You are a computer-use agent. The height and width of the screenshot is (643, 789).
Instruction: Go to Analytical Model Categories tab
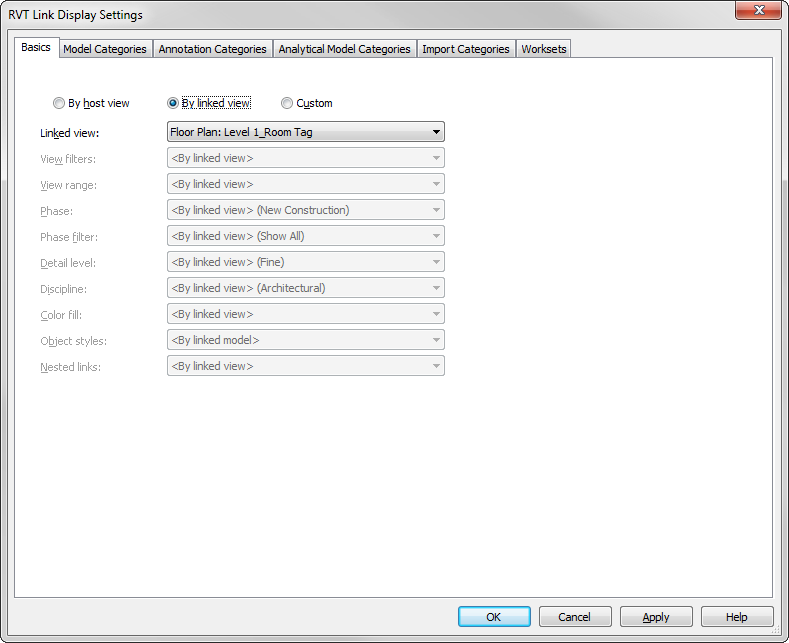[345, 49]
